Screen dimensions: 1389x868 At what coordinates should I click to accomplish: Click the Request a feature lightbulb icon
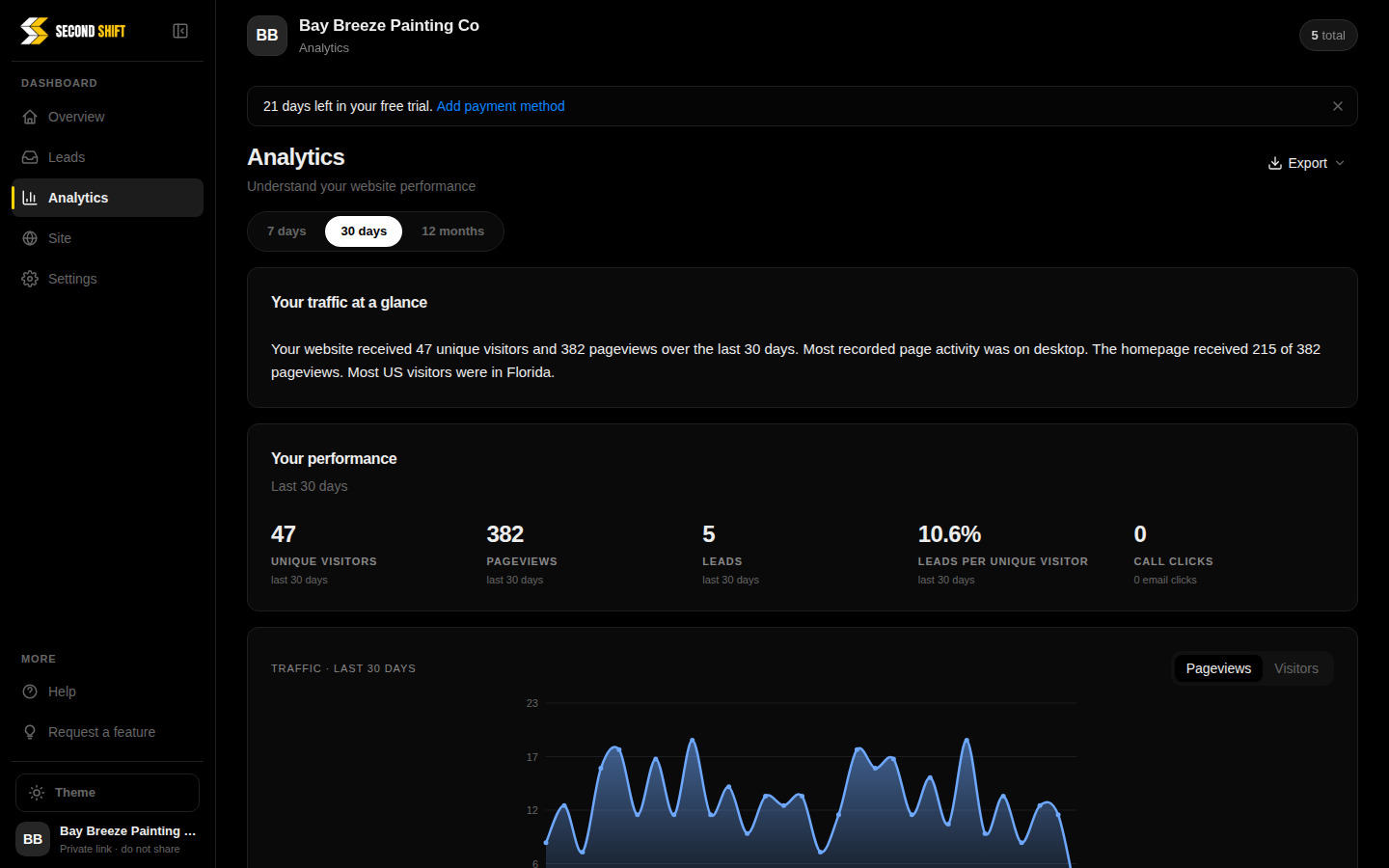(x=30, y=732)
